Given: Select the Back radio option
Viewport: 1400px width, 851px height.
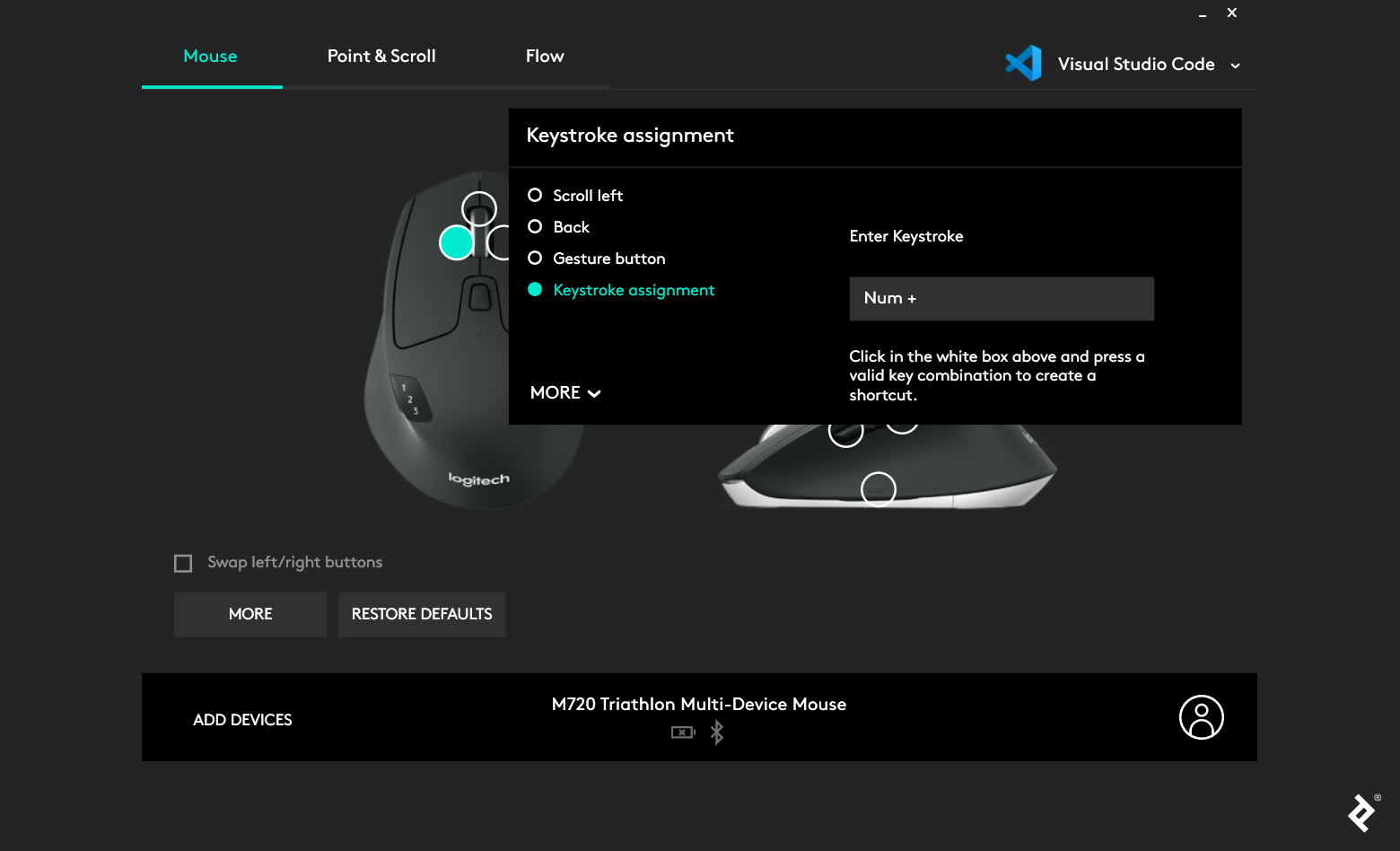Looking at the screenshot, I should click(x=535, y=227).
